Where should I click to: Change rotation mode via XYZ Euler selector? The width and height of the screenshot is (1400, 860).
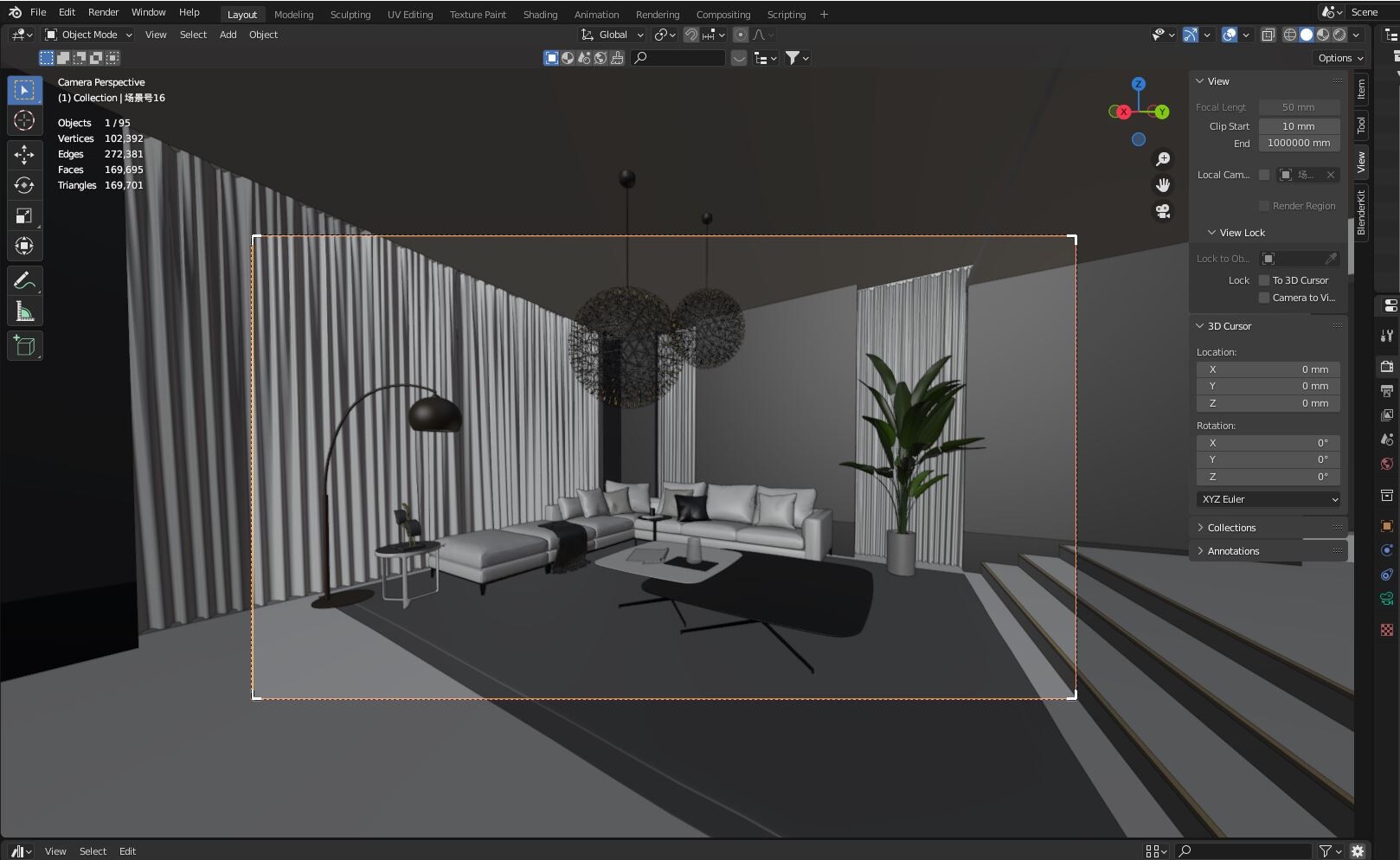(x=1268, y=499)
